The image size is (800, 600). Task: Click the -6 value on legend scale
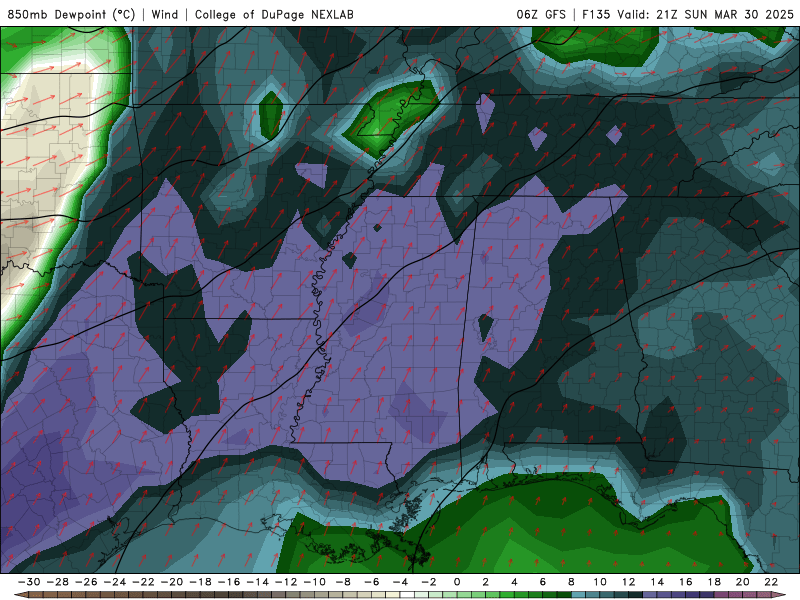372,582
